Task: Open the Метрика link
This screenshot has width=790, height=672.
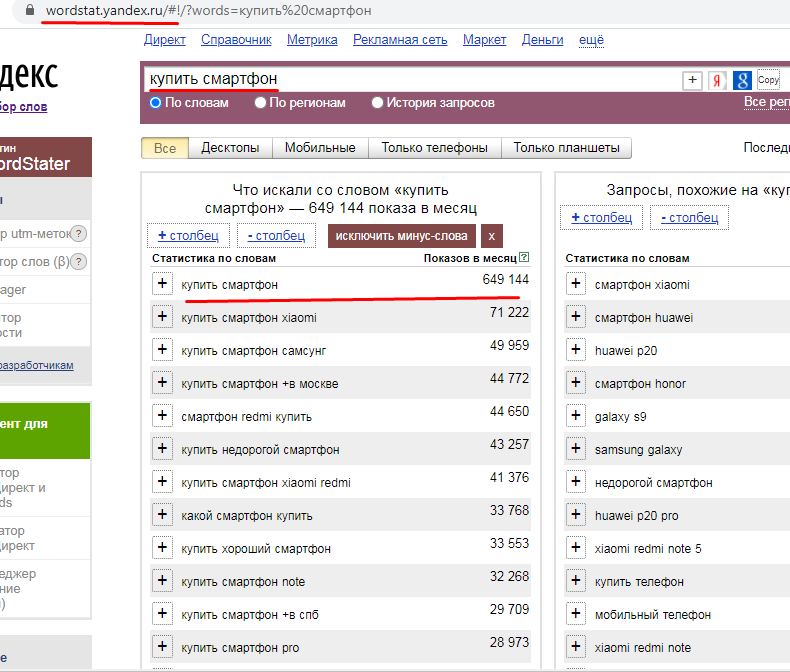Action: [312, 40]
